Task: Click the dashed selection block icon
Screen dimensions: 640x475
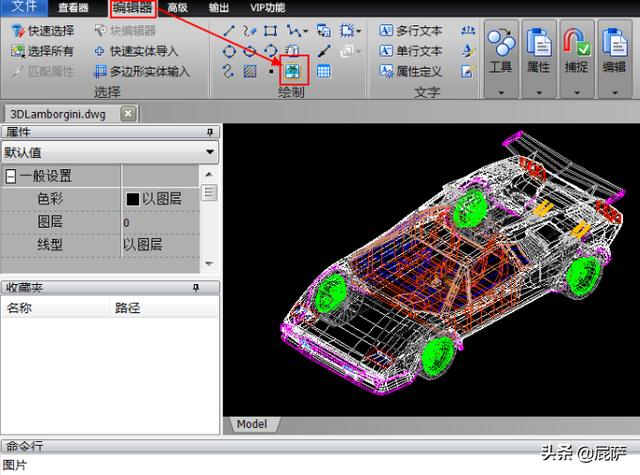Action: click(347, 31)
